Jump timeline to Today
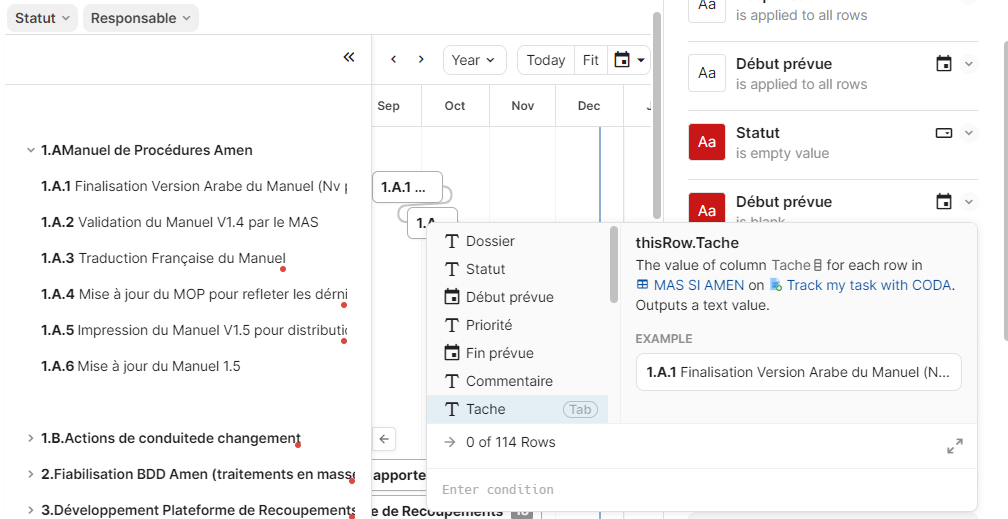Screen dimensions: 1008x519 coord(546,60)
